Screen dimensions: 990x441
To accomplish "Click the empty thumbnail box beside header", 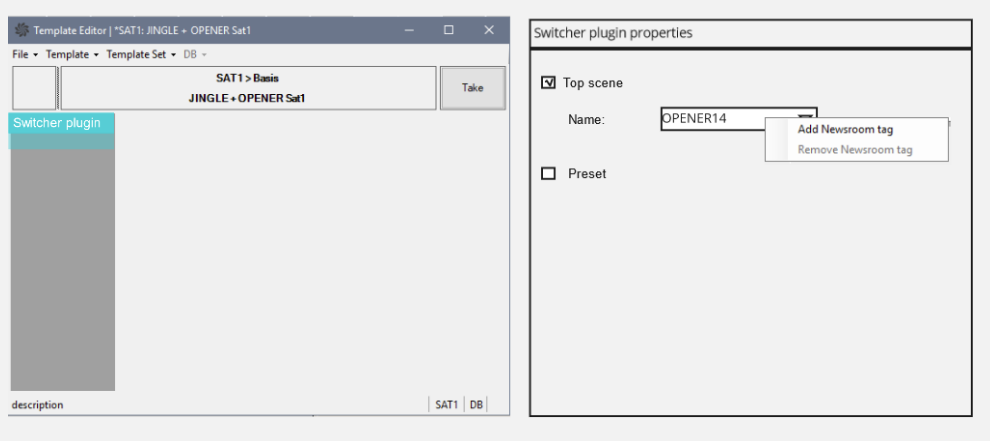I will tap(34, 88).
